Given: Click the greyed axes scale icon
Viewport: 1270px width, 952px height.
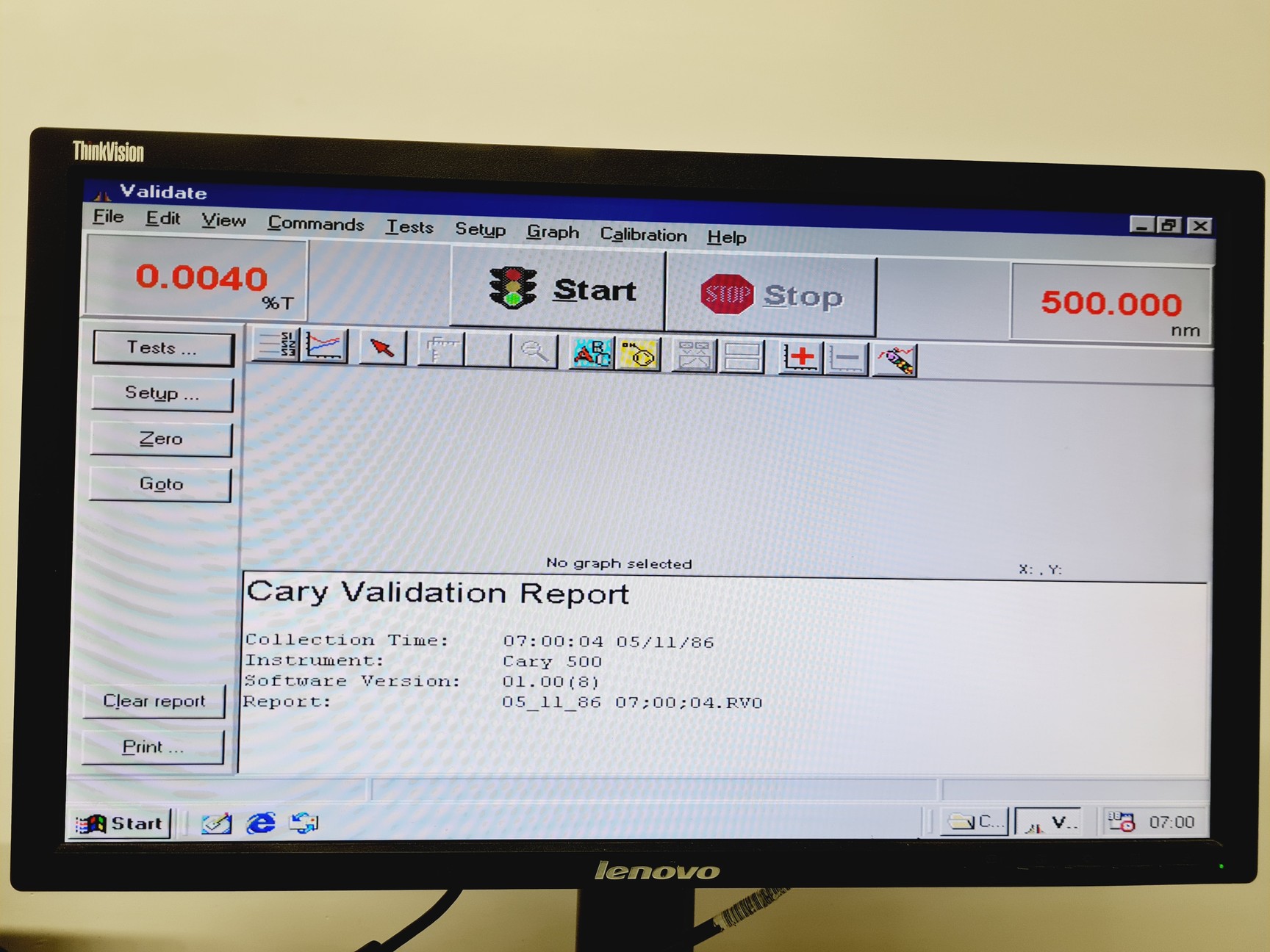Looking at the screenshot, I should (440, 349).
